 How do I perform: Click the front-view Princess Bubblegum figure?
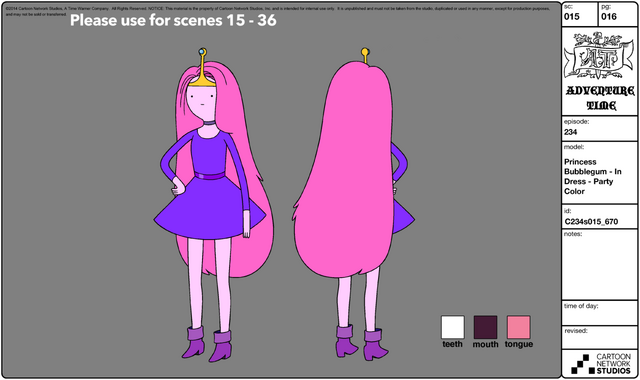coord(213,204)
